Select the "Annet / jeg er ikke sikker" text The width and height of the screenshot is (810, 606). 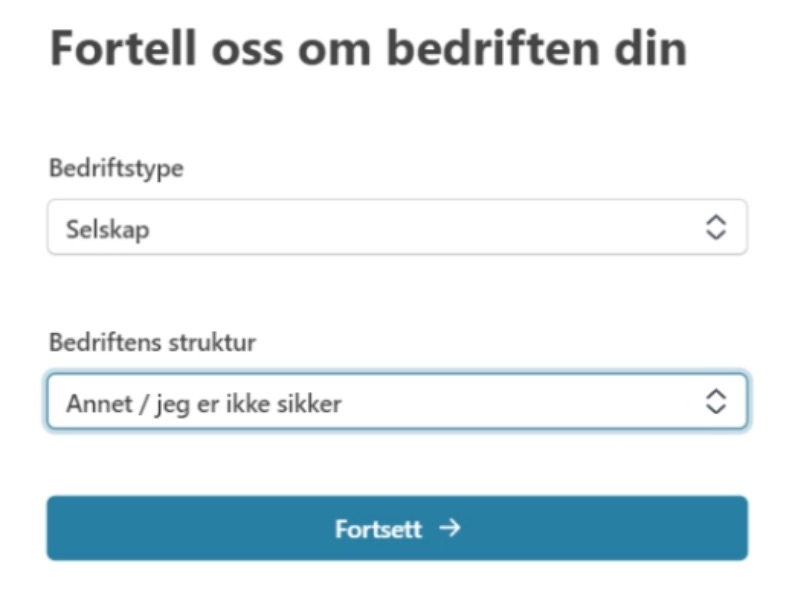tap(204, 404)
